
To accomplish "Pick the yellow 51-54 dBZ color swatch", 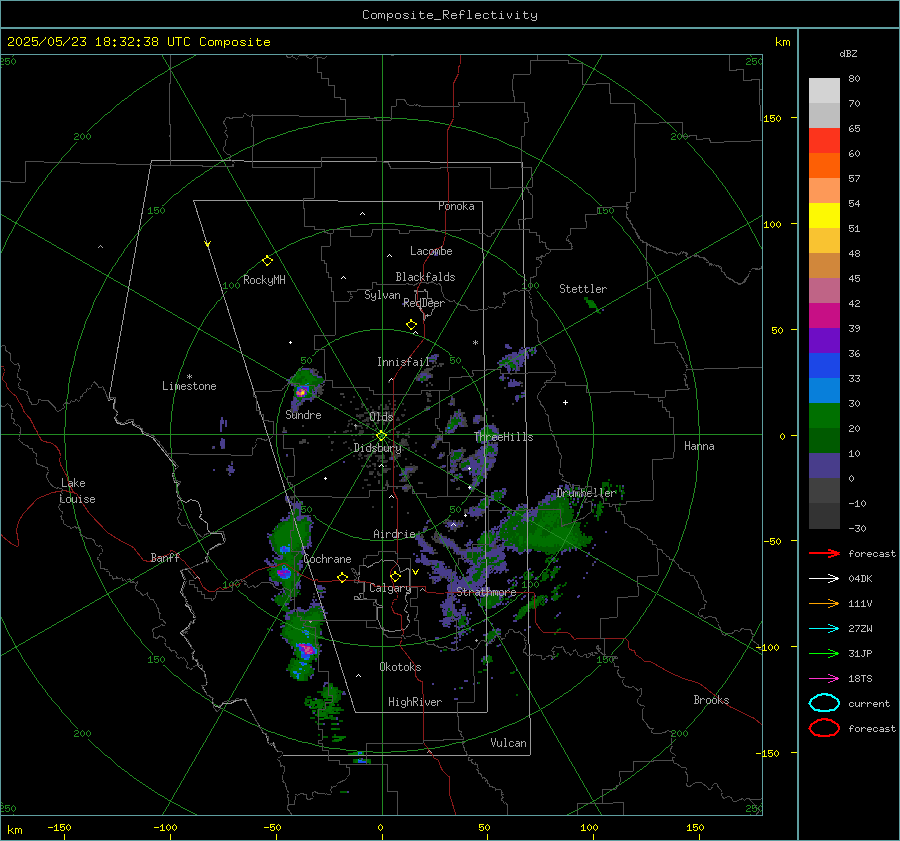I will click(x=824, y=215).
